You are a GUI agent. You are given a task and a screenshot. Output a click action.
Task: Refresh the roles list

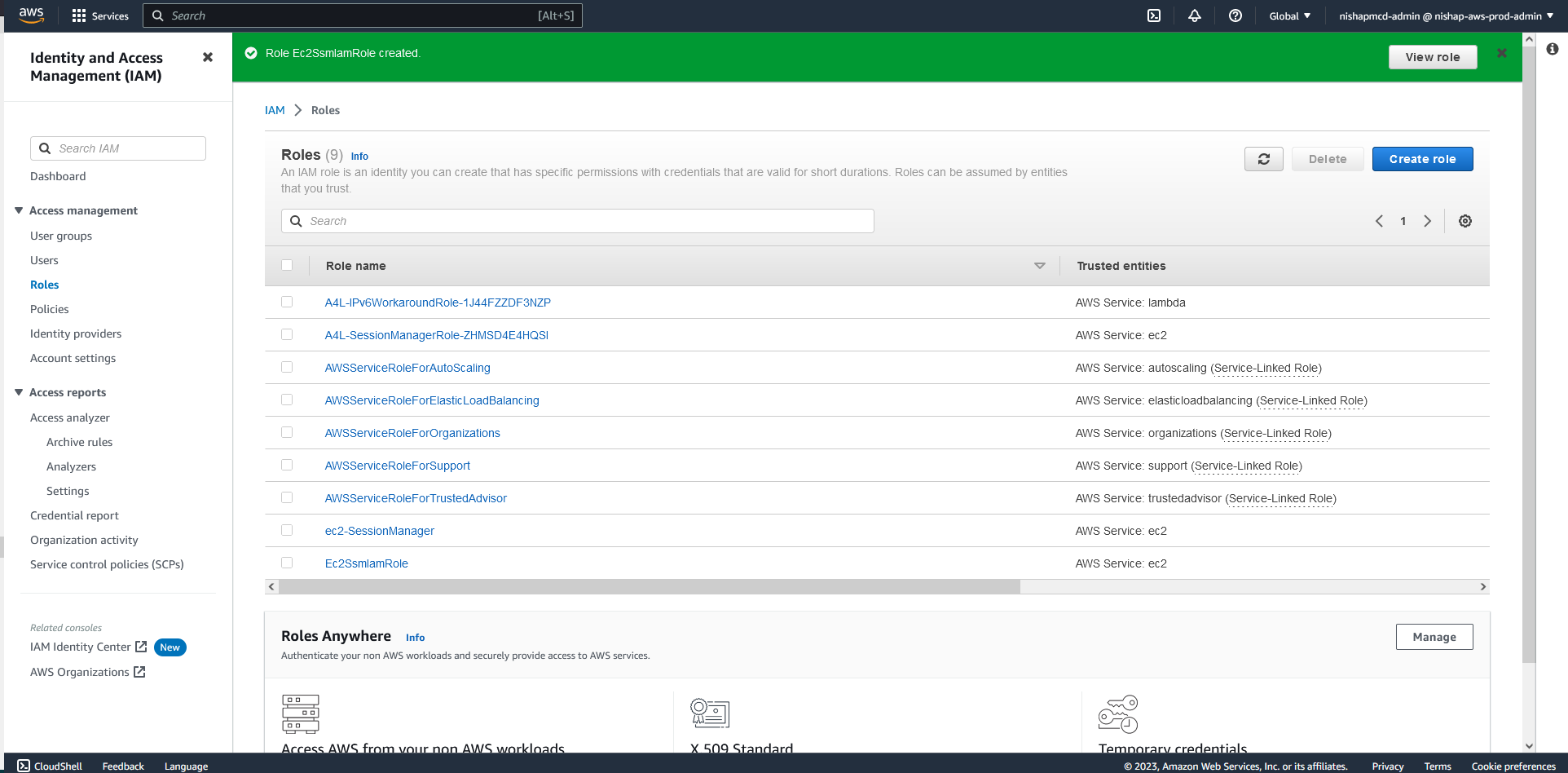pos(1263,159)
